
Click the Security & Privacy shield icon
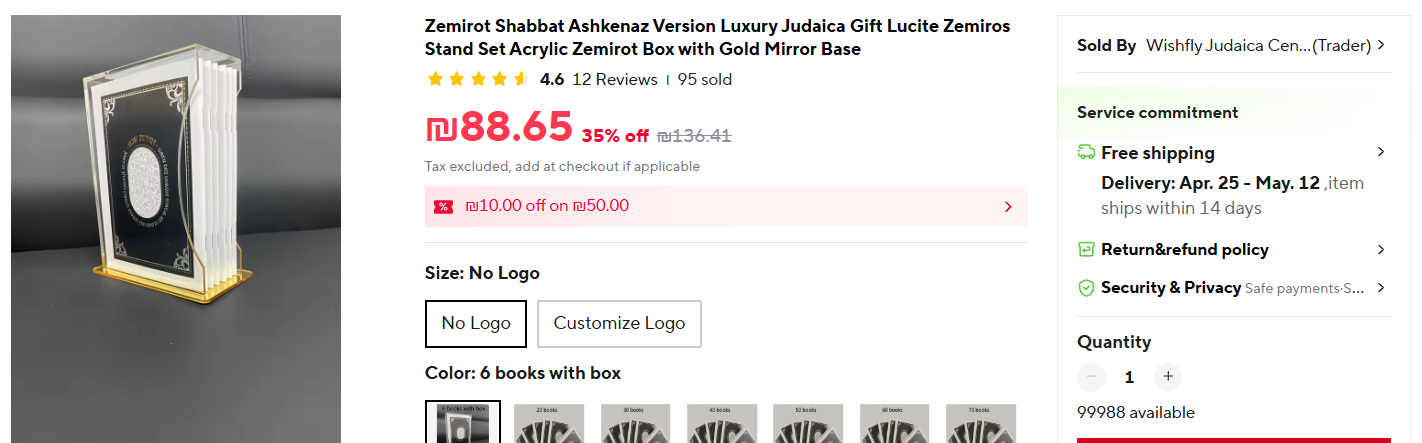(x=1086, y=288)
